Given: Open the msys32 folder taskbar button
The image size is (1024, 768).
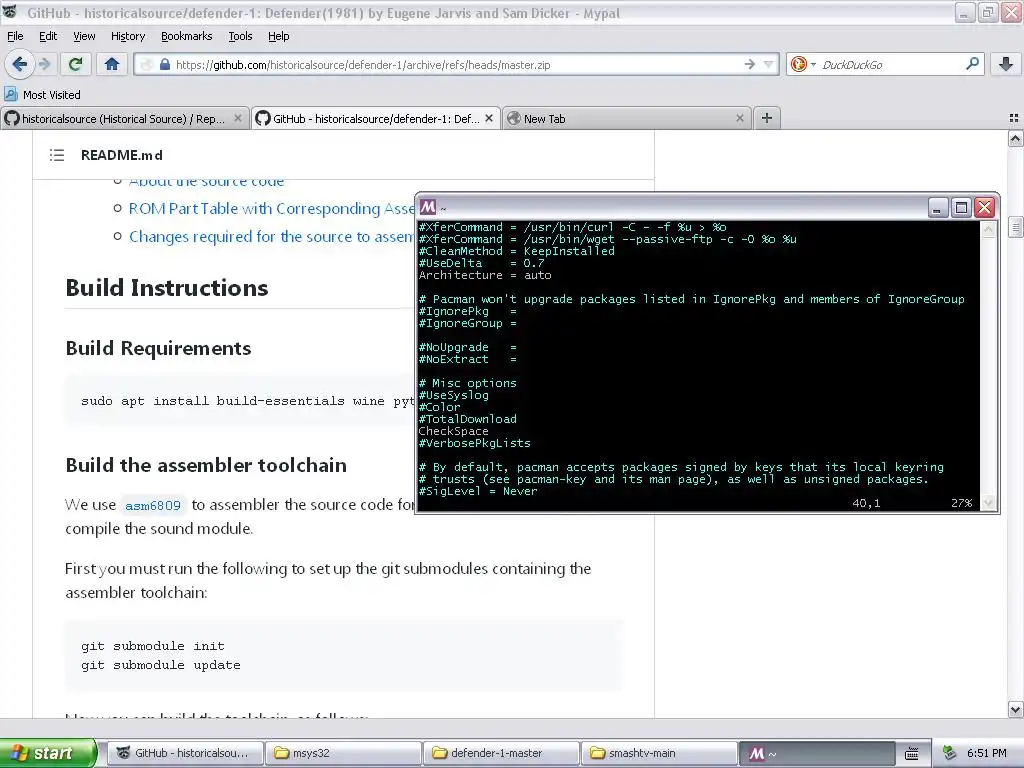Looking at the screenshot, I should (x=344, y=753).
